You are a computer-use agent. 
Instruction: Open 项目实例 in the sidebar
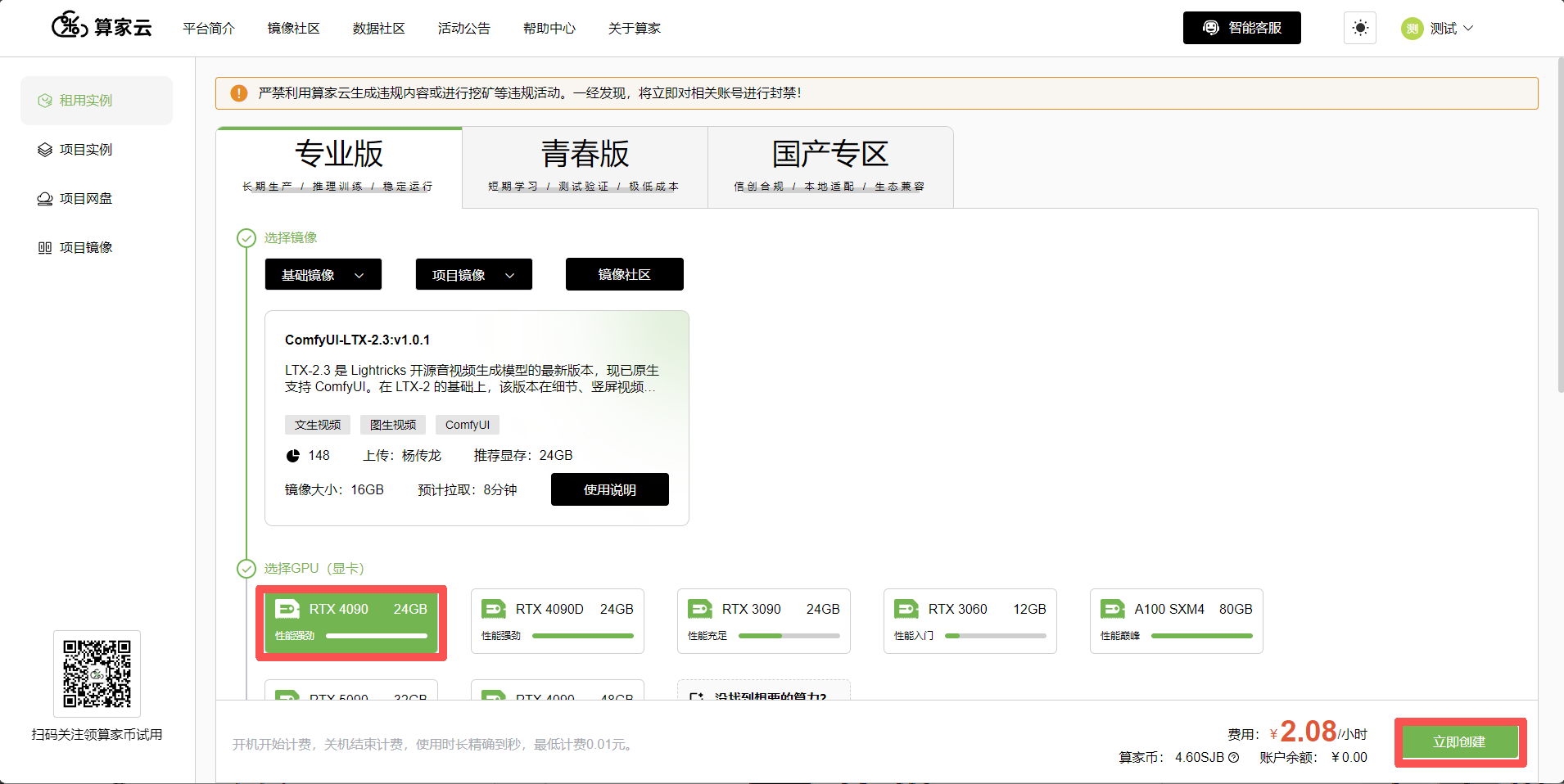[x=97, y=150]
